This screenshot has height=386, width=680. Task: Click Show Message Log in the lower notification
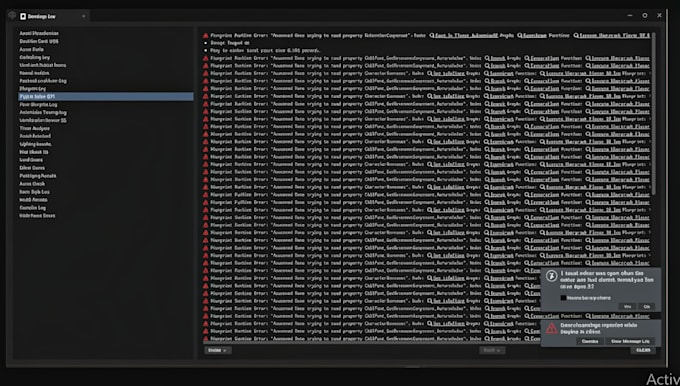(x=630, y=341)
